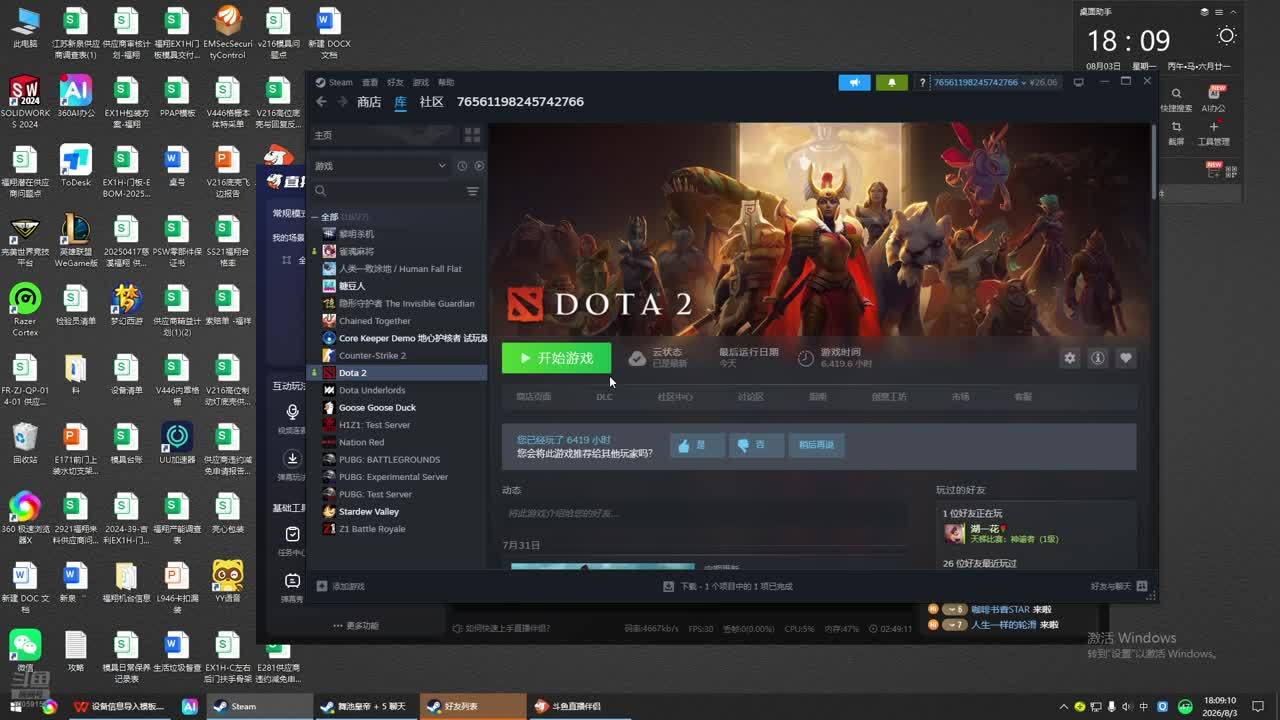The width and height of the screenshot is (1280, 720).
Task: Open Dota 2 discussions link
Action: [x=751, y=397]
